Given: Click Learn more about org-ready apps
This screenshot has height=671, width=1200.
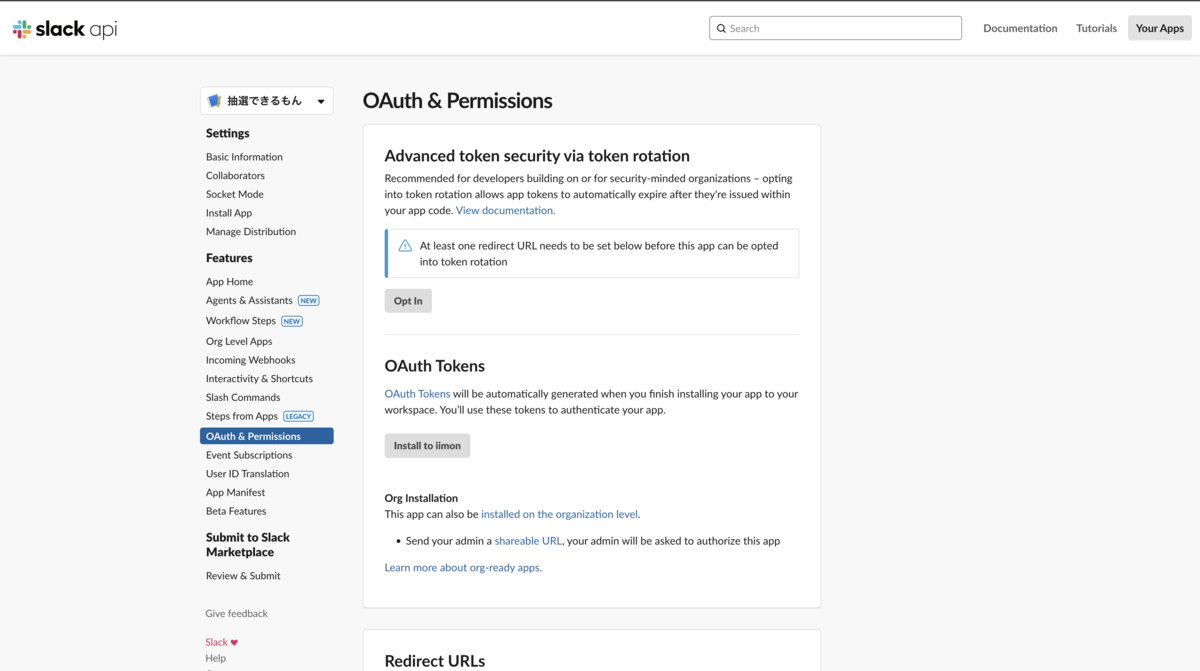Looking at the screenshot, I should 463,568.
